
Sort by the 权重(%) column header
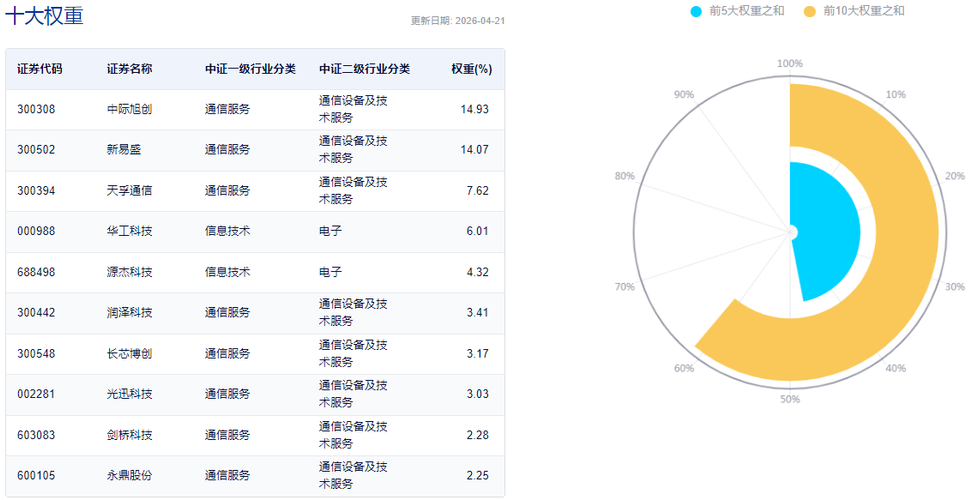[x=471, y=69]
